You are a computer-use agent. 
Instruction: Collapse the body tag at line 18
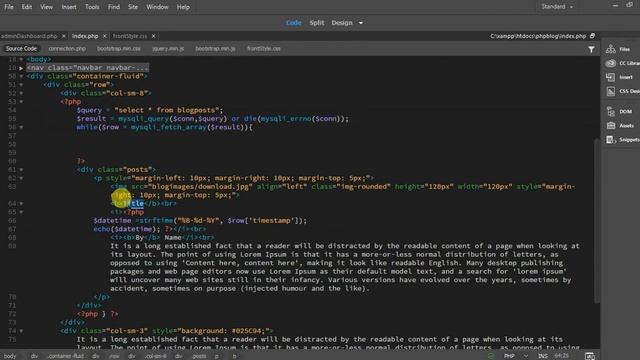tap(21, 60)
